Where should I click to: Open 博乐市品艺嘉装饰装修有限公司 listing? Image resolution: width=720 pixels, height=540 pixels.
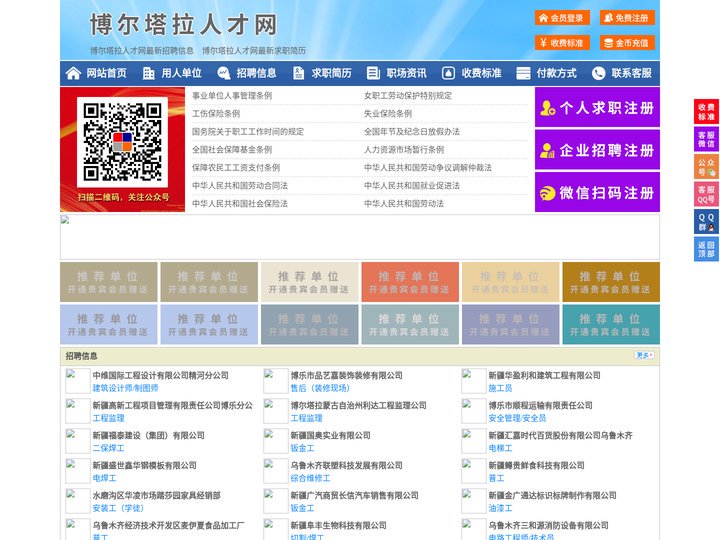pyautogui.click(x=347, y=375)
